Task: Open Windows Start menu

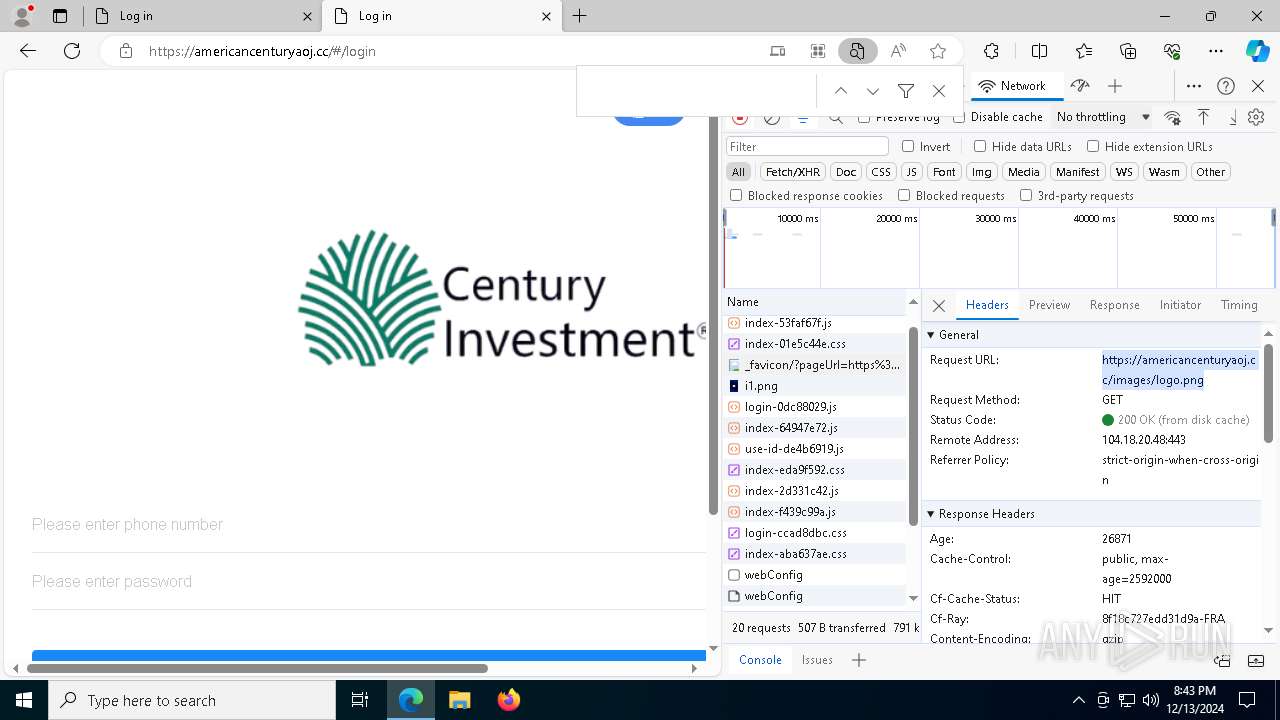Action: (24, 700)
